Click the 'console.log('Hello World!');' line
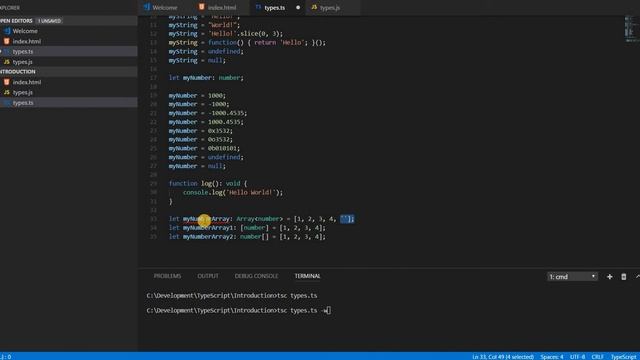Screen dimensions: 640x360 [233, 192]
